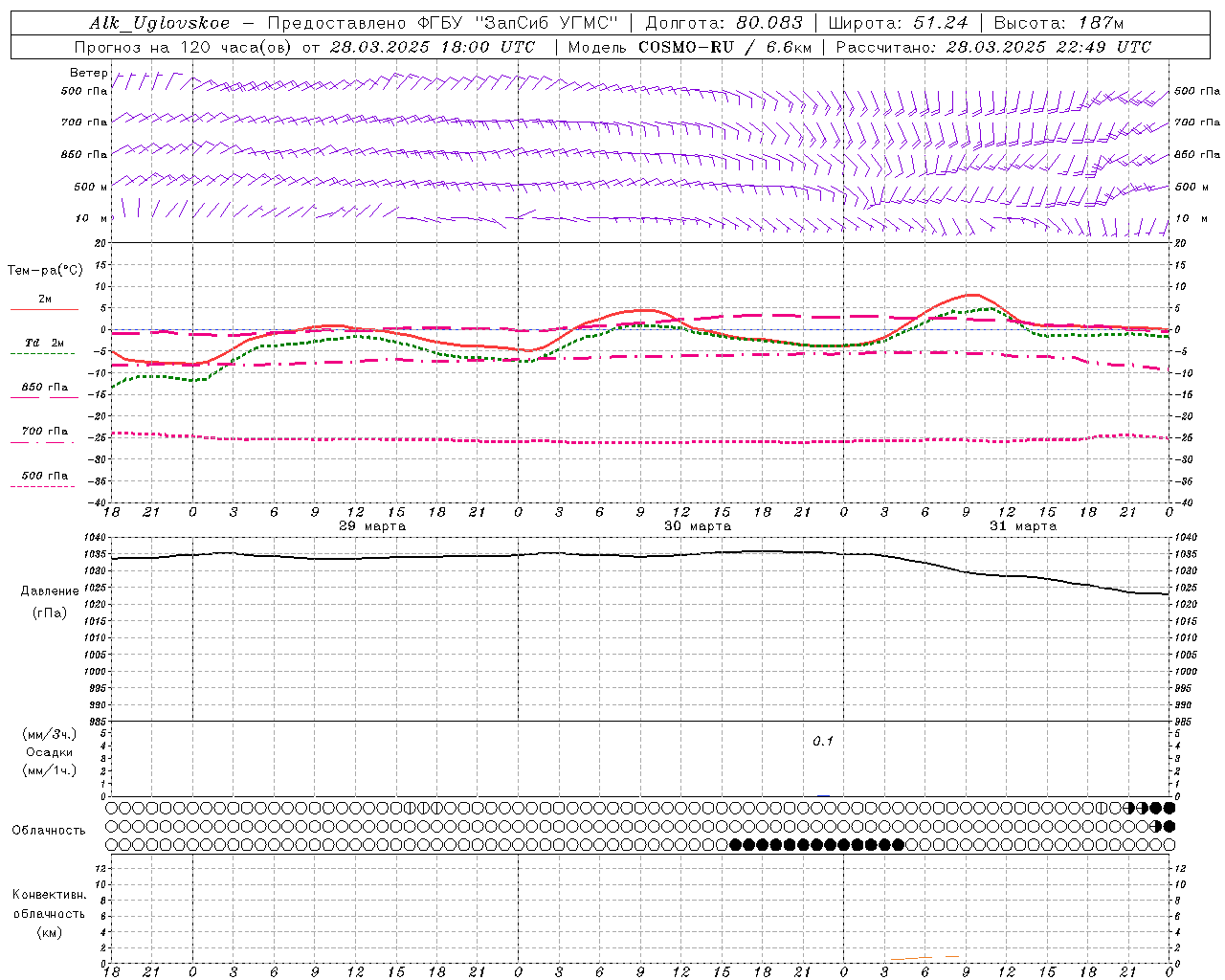This screenshot has height=980, width=1225.
Task: Click the '29 марта' date label
Action: tap(372, 526)
